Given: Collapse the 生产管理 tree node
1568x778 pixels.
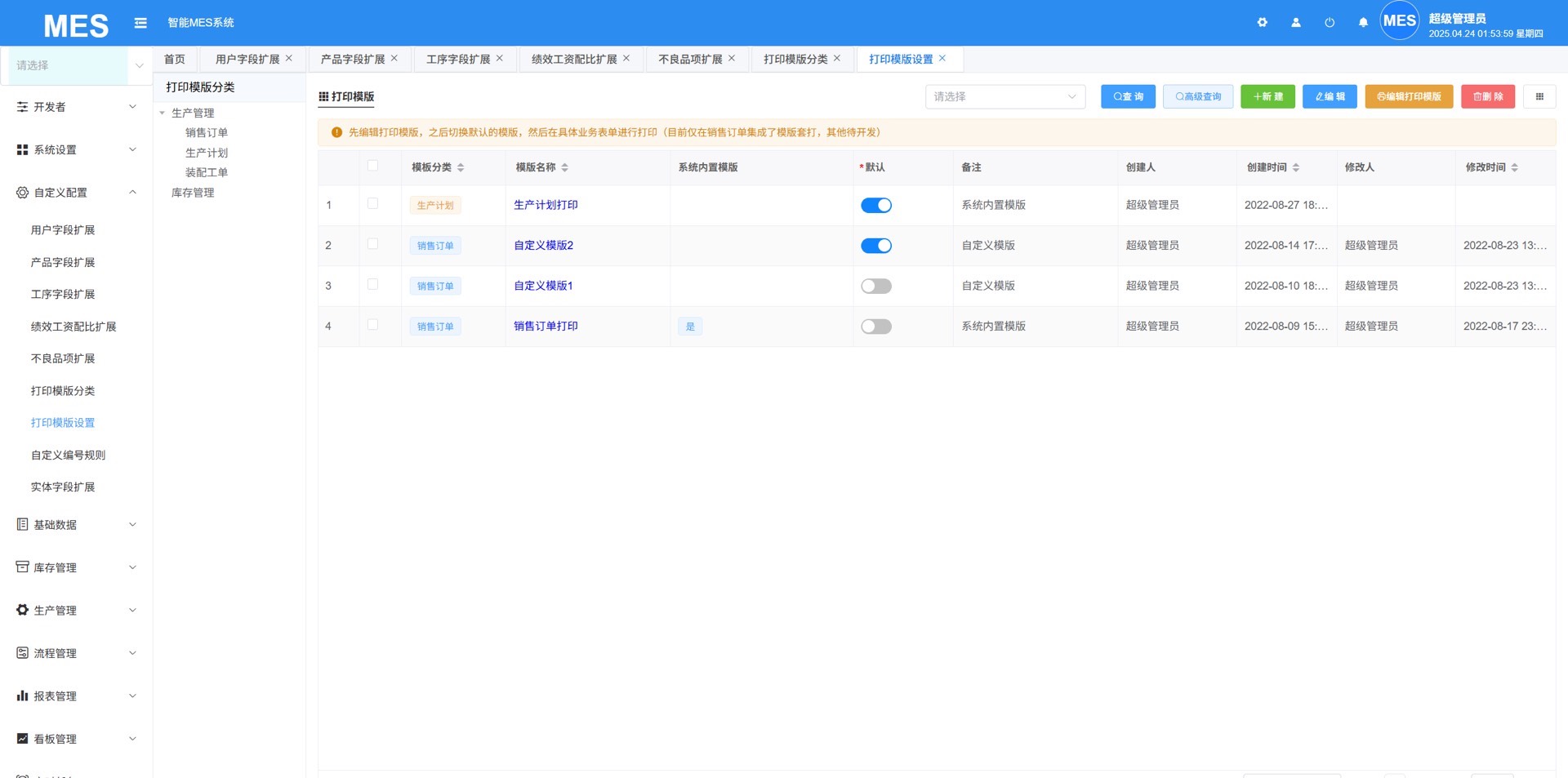Looking at the screenshot, I should (163, 113).
